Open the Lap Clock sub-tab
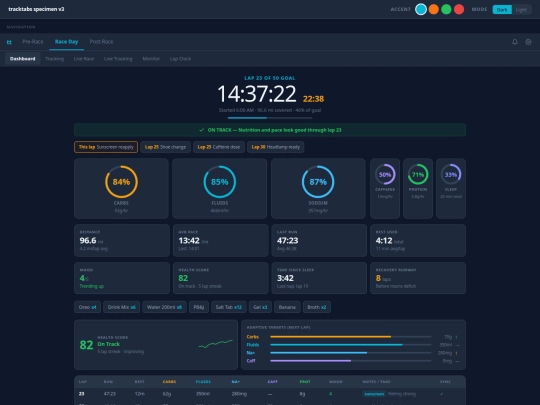The image size is (540, 405). pos(180,59)
